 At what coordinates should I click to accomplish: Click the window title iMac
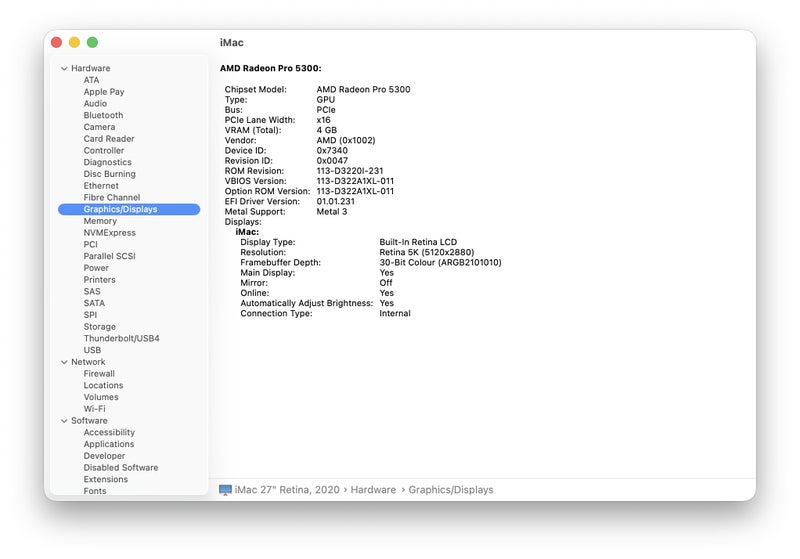point(232,43)
